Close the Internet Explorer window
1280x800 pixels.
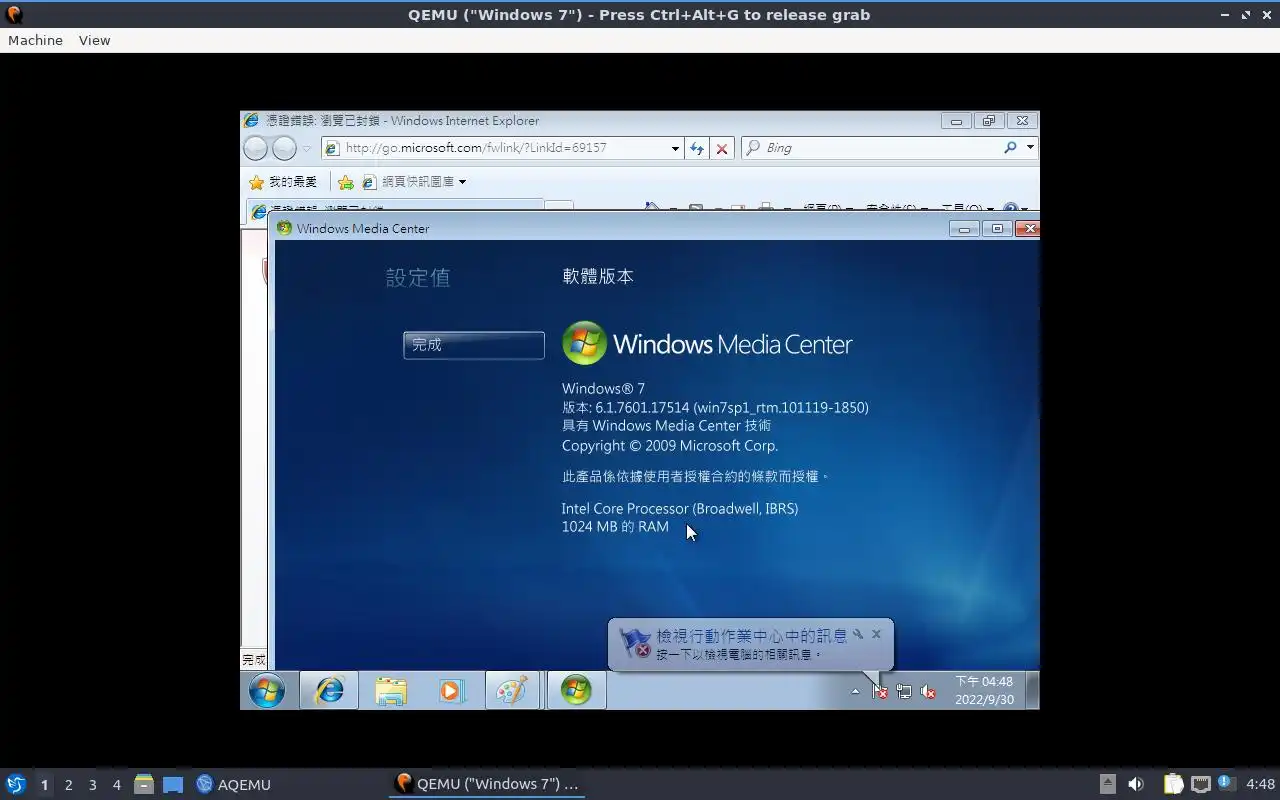1021,121
